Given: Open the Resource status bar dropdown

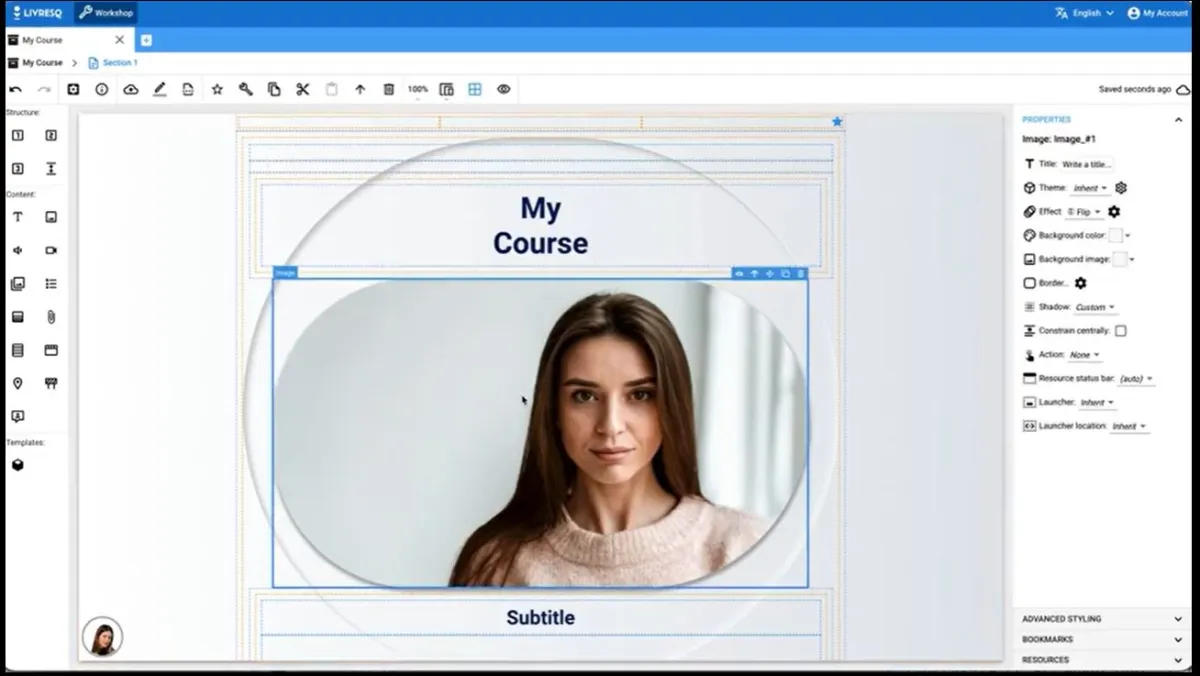Looking at the screenshot, I should click(1136, 379).
